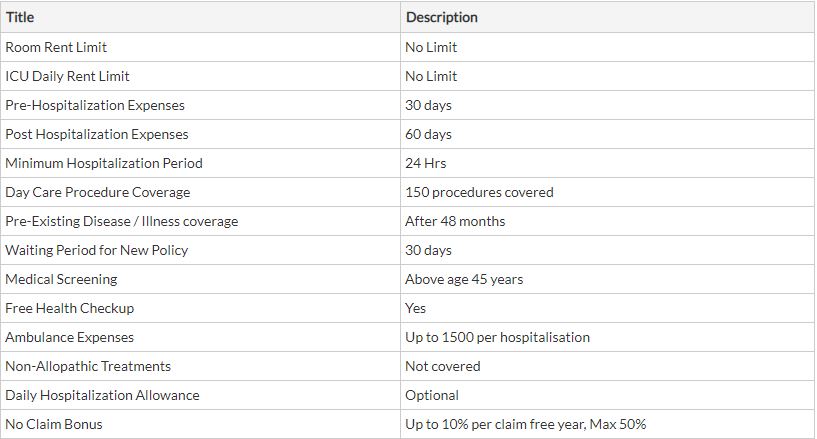Screen dimensions: 817x439
Task: Select Free Health Checkup title cell
Action: (x=201, y=308)
